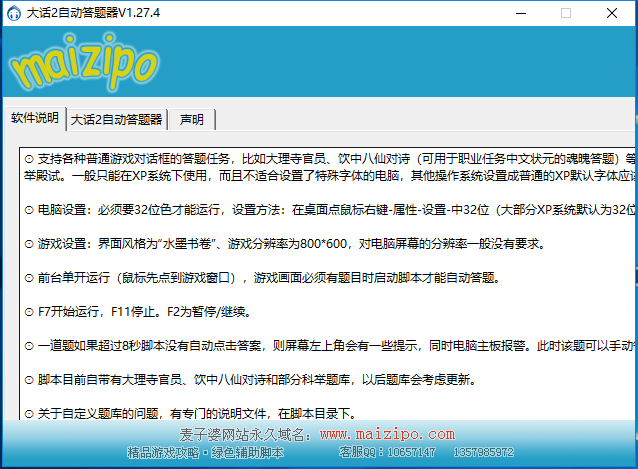
Task: Click the app icon in title bar
Action: pos(14,13)
